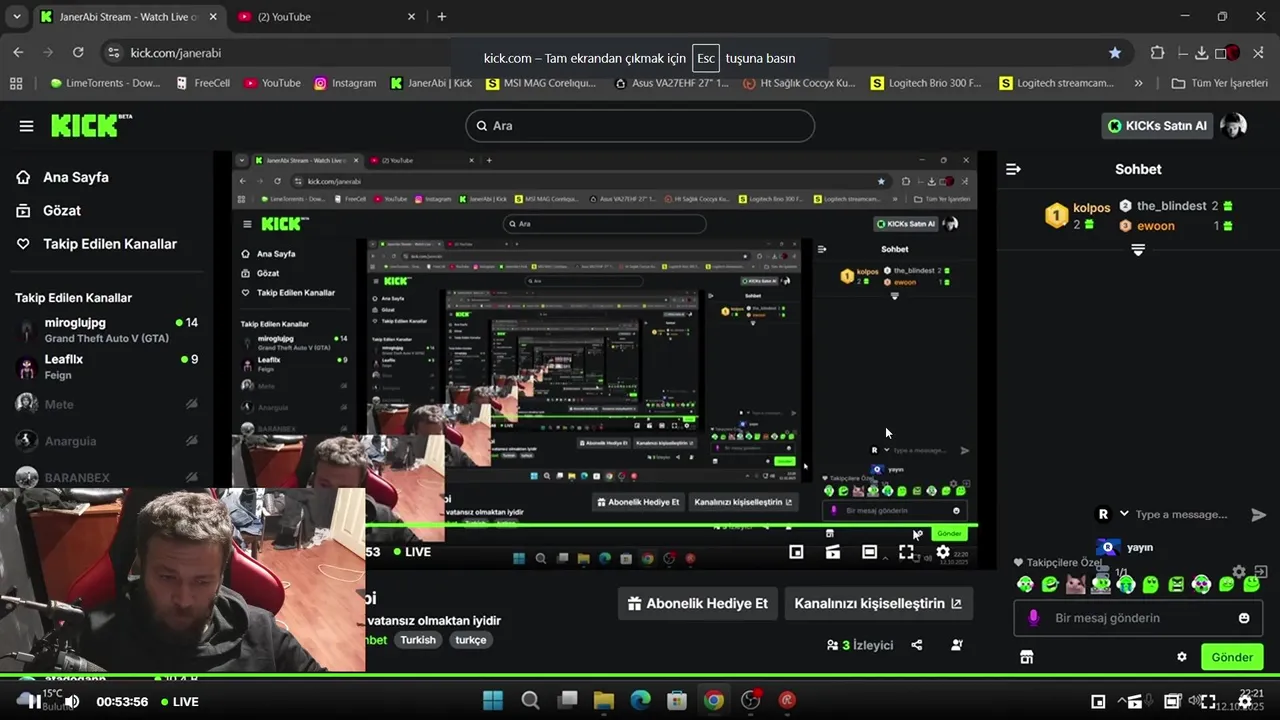Select the_blindest in leaderboard

click(x=1175, y=206)
